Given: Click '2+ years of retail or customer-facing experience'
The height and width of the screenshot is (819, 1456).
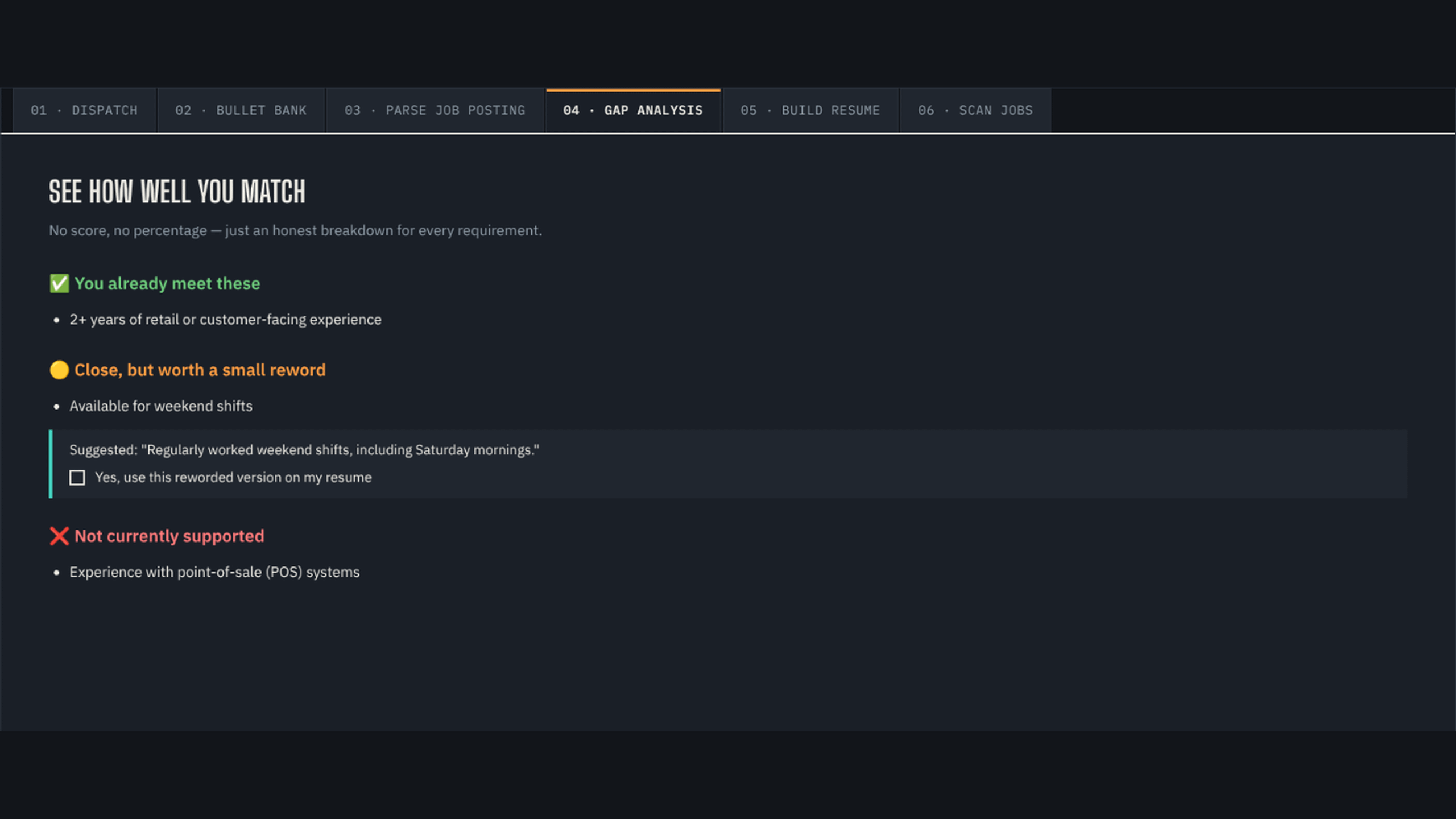Looking at the screenshot, I should (225, 320).
